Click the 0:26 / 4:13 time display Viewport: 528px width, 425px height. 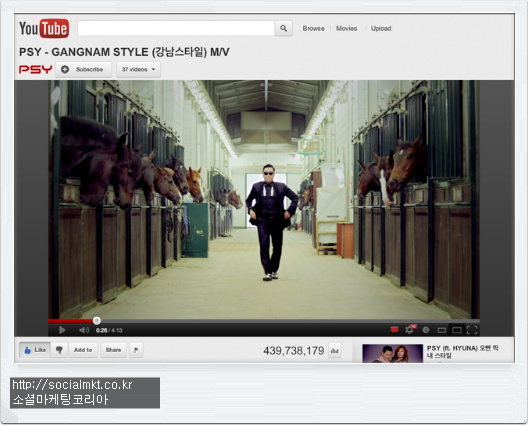coord(109,330)
